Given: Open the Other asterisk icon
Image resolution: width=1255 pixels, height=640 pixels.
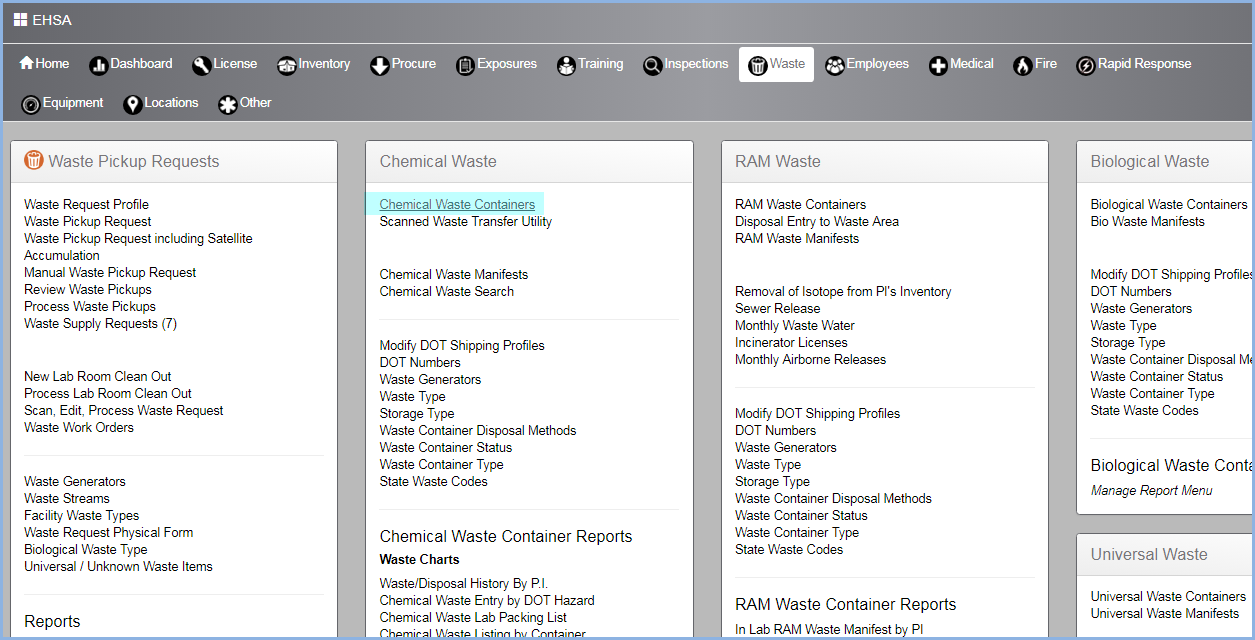Looking at the screenshot, I should 228,104.
